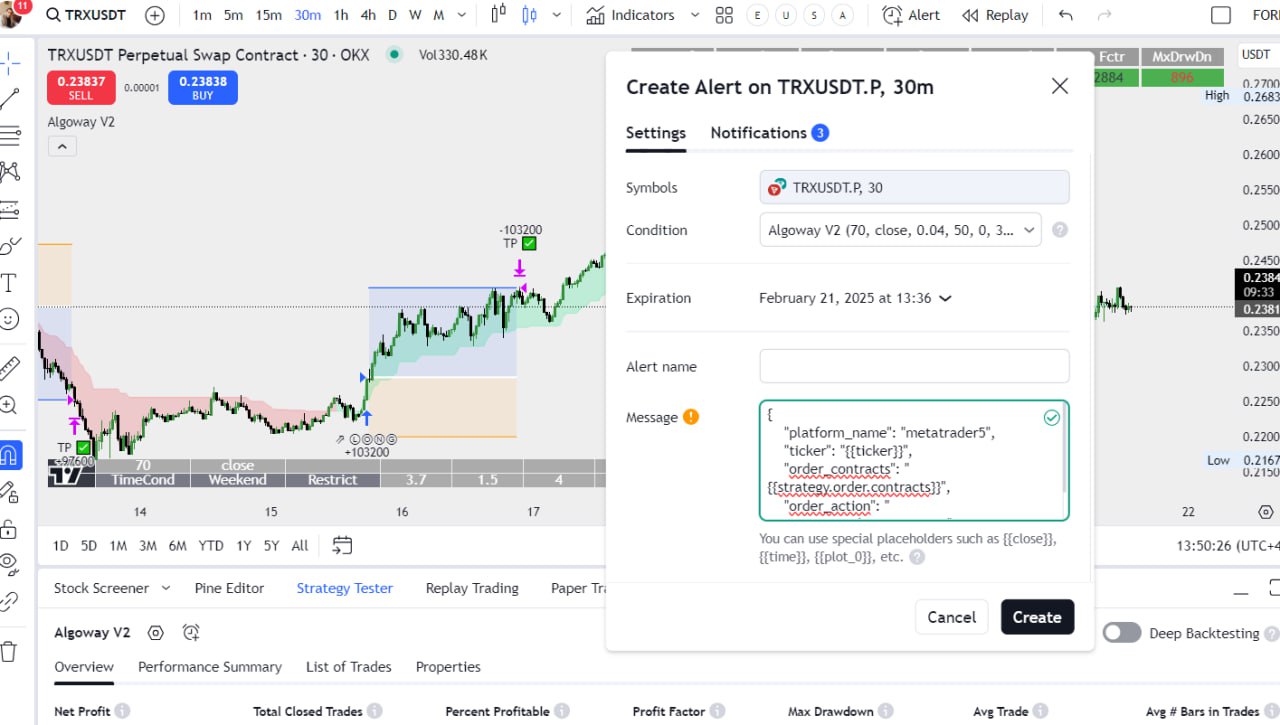Image resolution: width=1280 pixels, height=725 pixels.
Task: Open the Condition dropdown Algoway V2
Action: (900, 230)
